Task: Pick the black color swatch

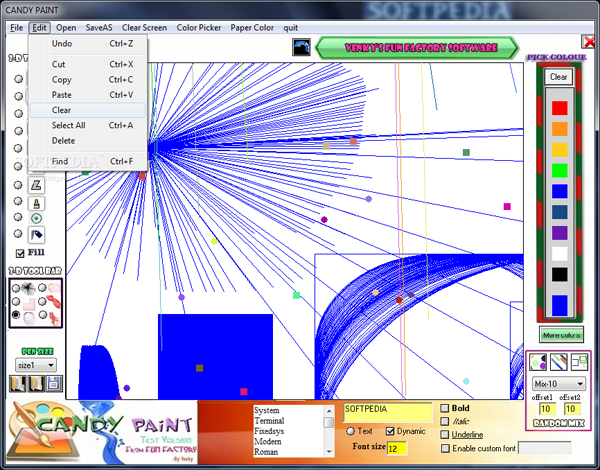Action: pos(559,274)
